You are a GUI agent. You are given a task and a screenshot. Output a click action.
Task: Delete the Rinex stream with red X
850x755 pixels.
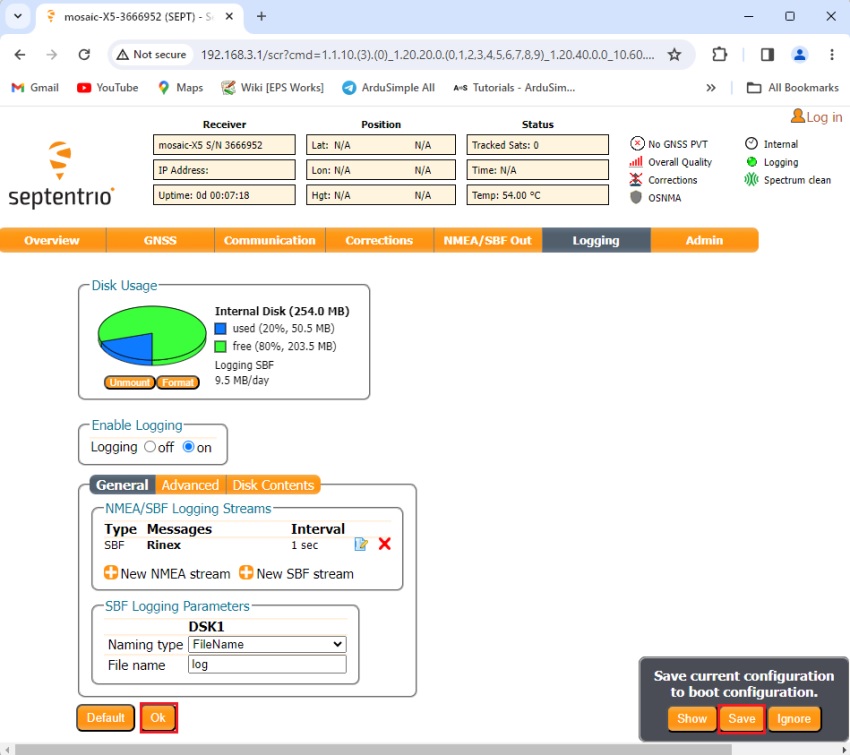click(x=384, y=545)
